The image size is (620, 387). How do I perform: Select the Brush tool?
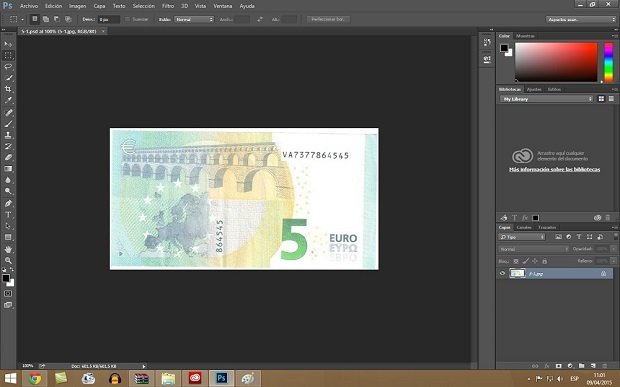click(x=8, y=124)
